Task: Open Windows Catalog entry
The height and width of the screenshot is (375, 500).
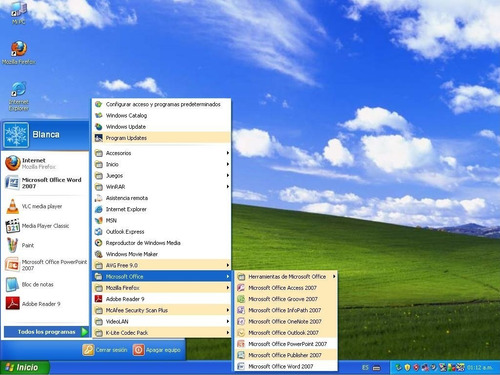Action: point(161,116)
